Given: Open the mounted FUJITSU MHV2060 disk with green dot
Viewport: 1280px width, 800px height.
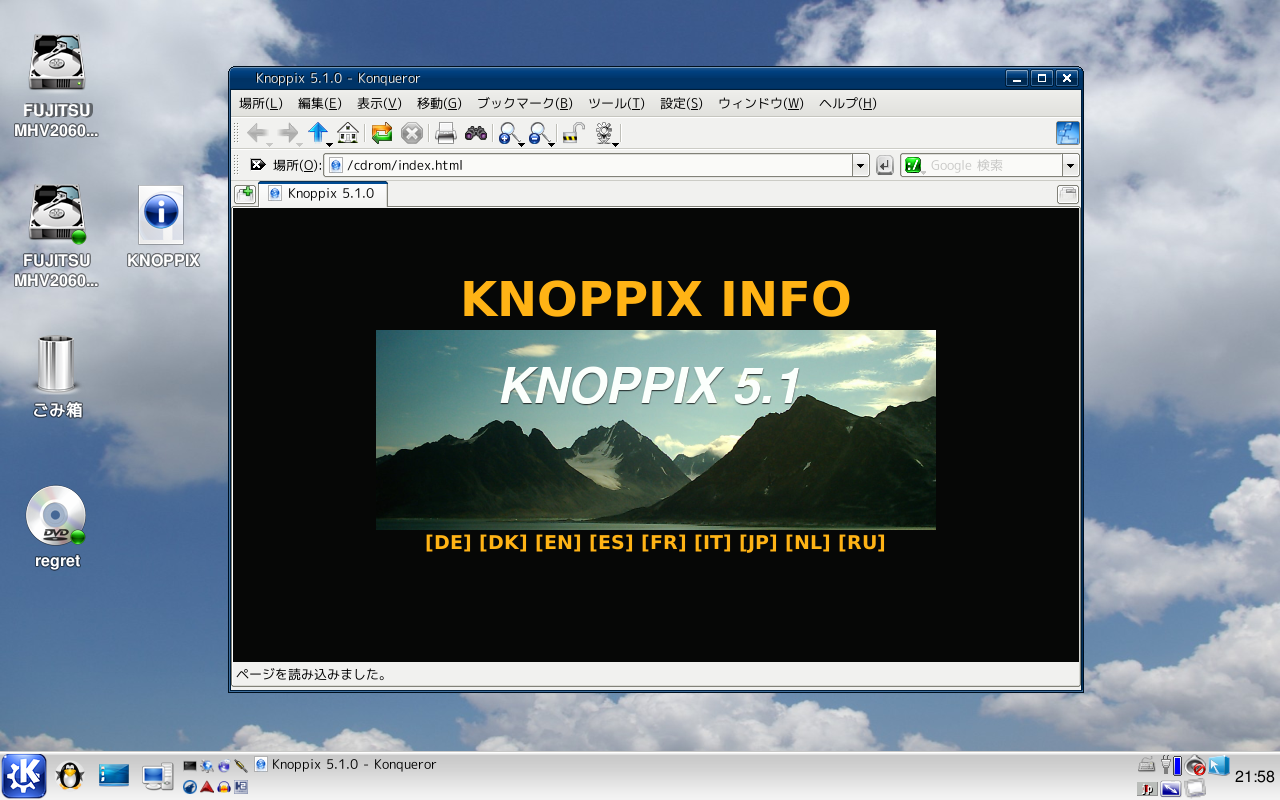Looking at the screenshot, I should (57, 237).
